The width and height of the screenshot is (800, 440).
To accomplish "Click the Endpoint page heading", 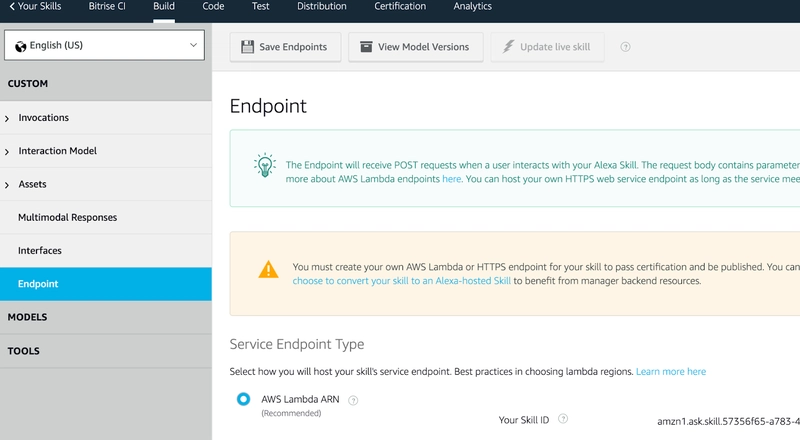I will click(268, 106).
